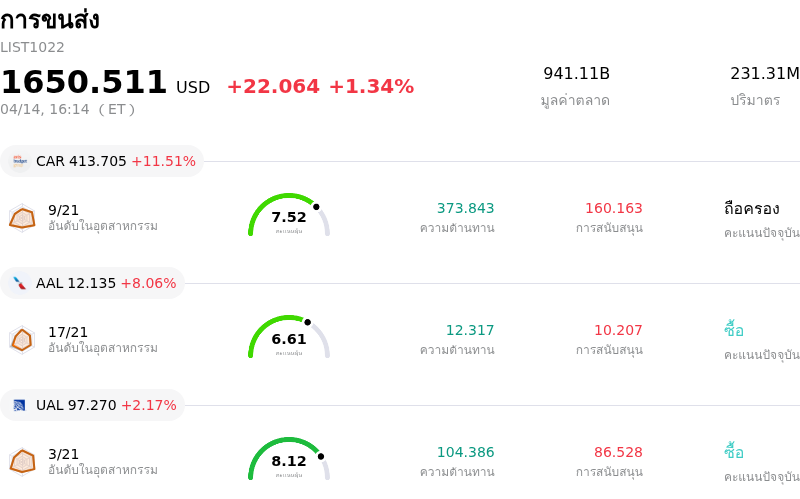Image resolution: width=800 pixels, height=499 pixels.
Task: Click the CAR company logo icon
Action: [20, 161]
